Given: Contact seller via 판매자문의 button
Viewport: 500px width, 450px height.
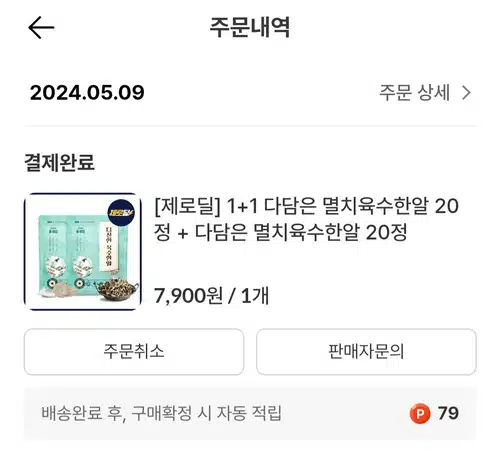Looking at the screenshot, I should [x=366, y=352].
